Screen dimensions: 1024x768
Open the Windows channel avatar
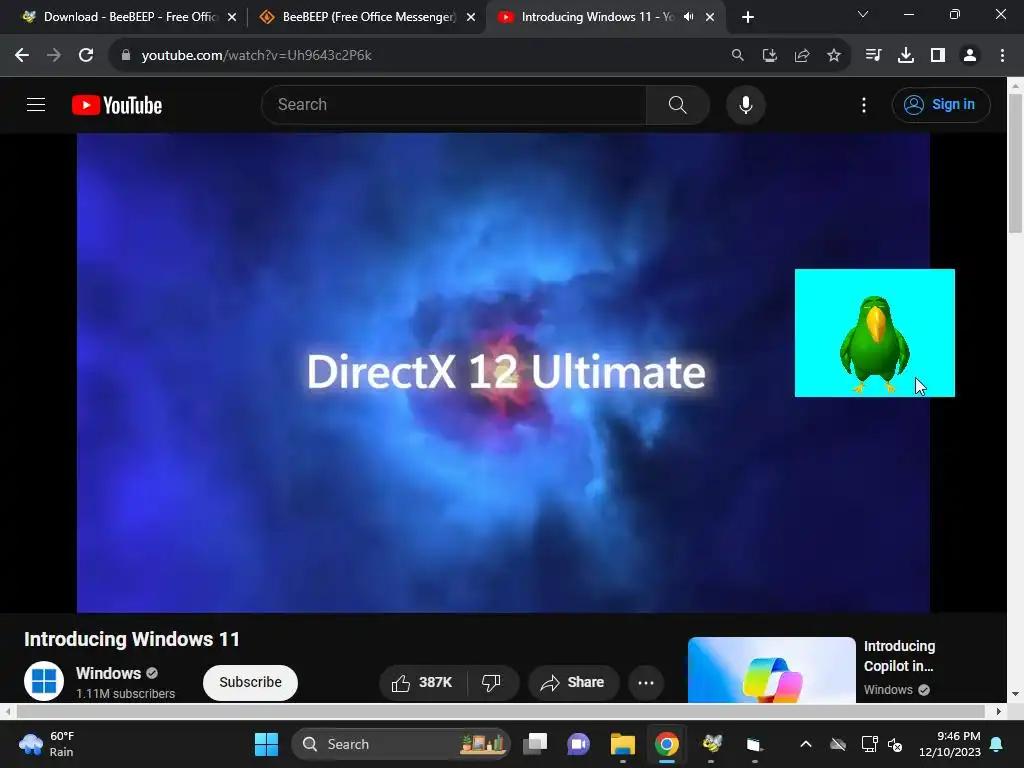(44, 681)
